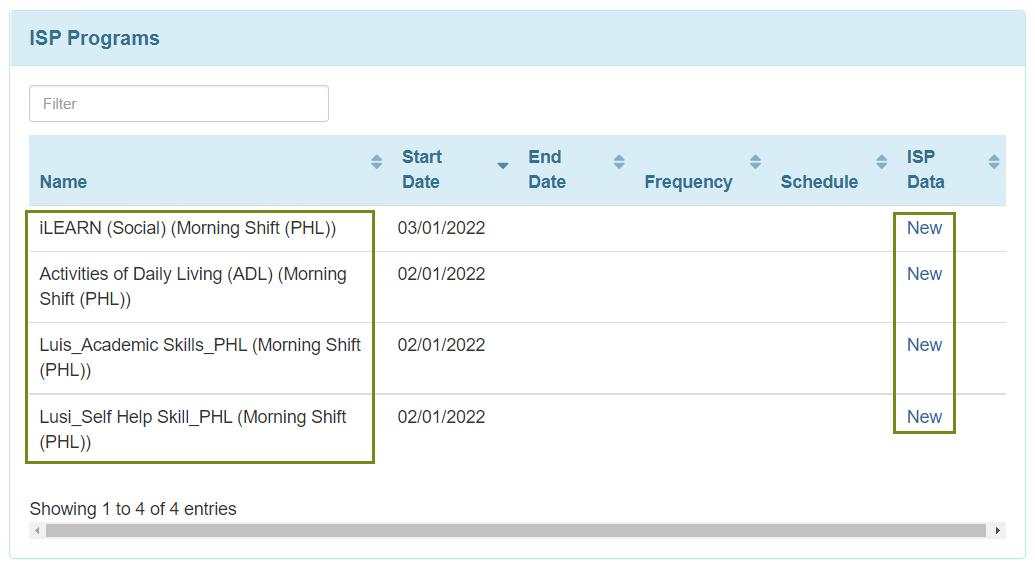This screenshot has height=568, width=1035.
Task: Open New ISP Data for Luis_Academic Skills_PHL
Action: point(924,345)
